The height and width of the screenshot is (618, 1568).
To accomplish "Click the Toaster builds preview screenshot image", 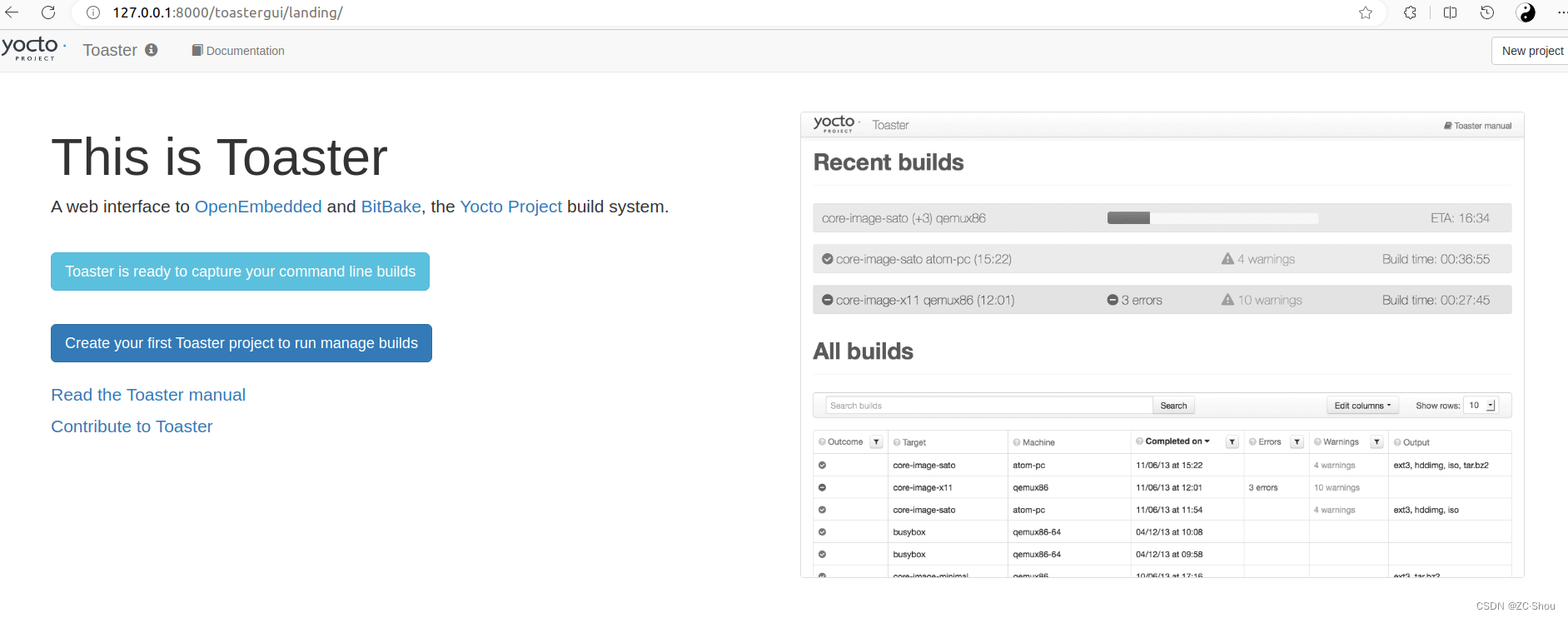I will click(x=1162, y=345).
